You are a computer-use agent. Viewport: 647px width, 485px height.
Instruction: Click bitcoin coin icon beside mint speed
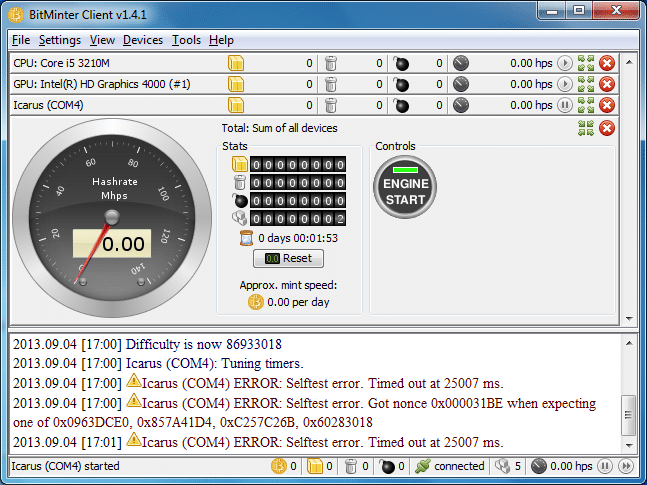coord(256,302)
